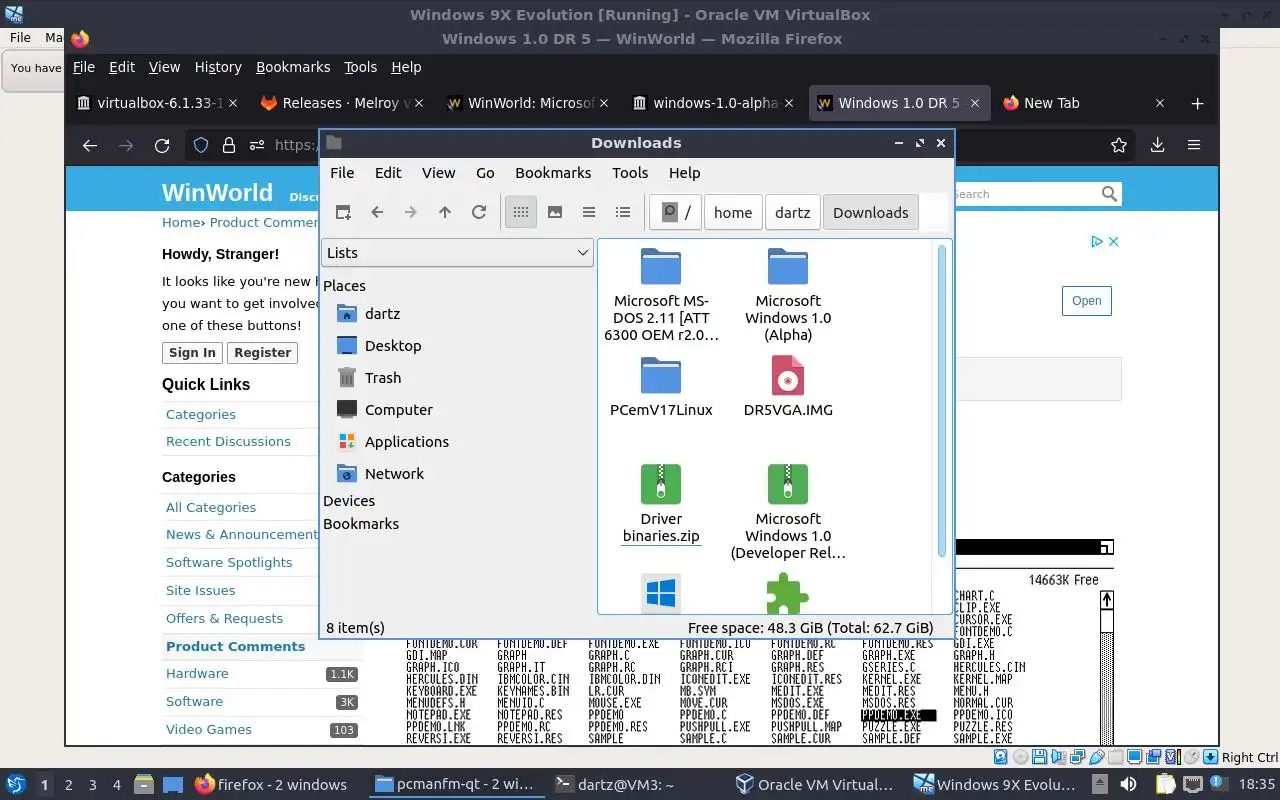The width and height of the screenshot is (1280, 800).
Task: Select Microsoft MS-DOS 2.11 folder
Action: [661, 295]
